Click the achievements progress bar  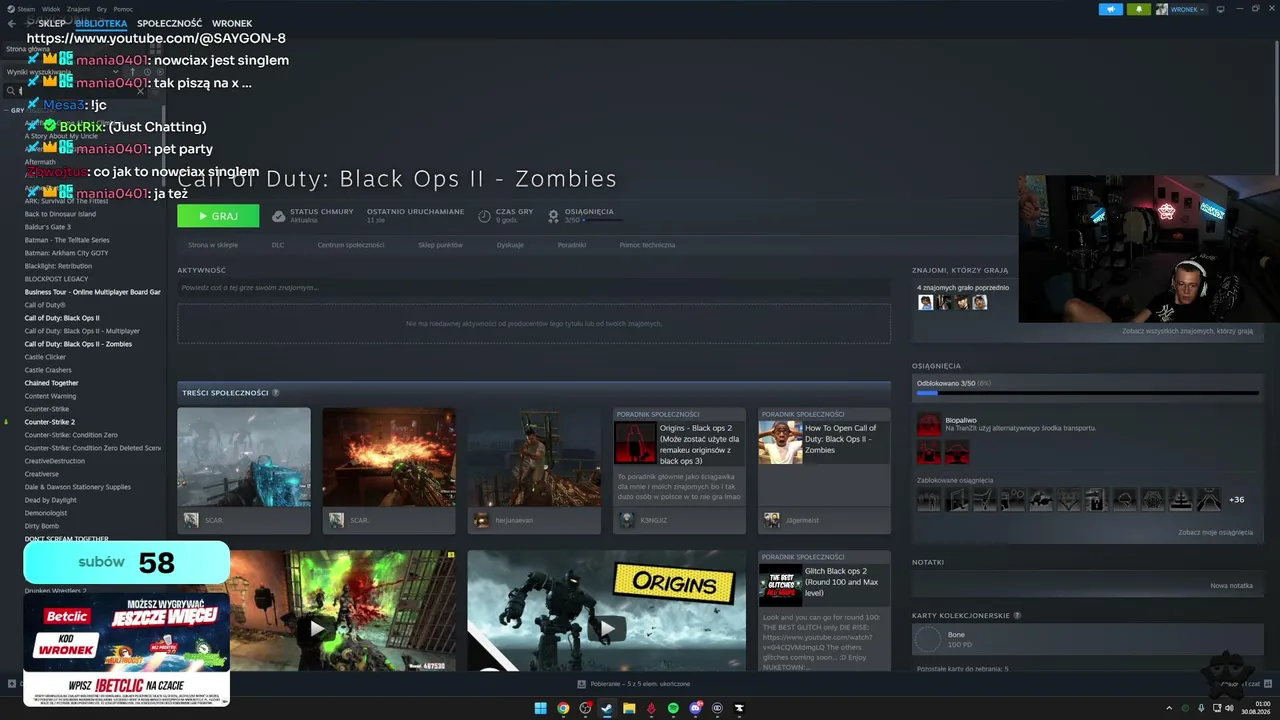pos(1087,393)
